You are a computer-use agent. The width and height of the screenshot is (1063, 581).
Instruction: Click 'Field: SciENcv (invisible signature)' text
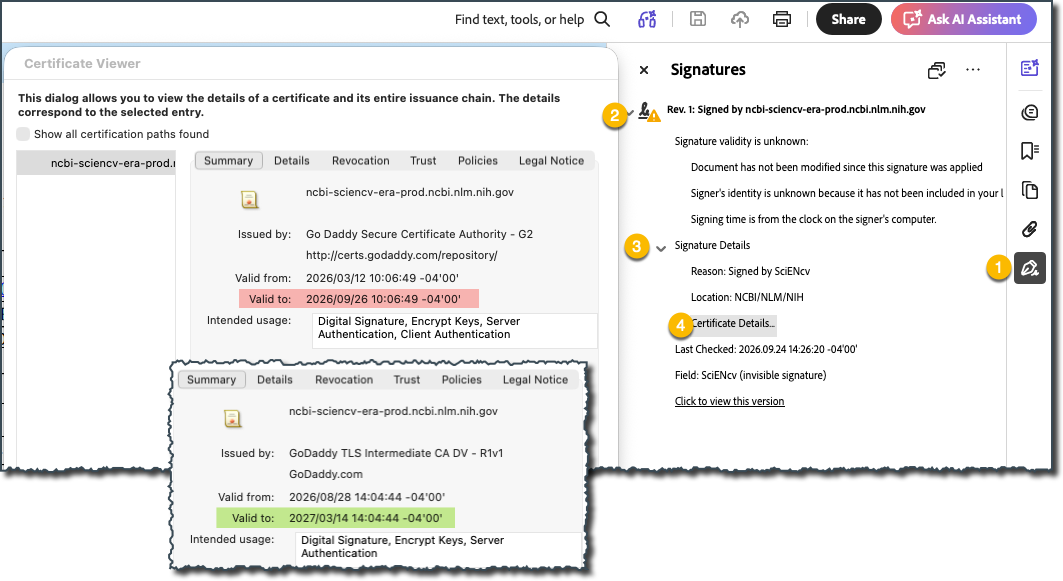click(x=750, y=375)
